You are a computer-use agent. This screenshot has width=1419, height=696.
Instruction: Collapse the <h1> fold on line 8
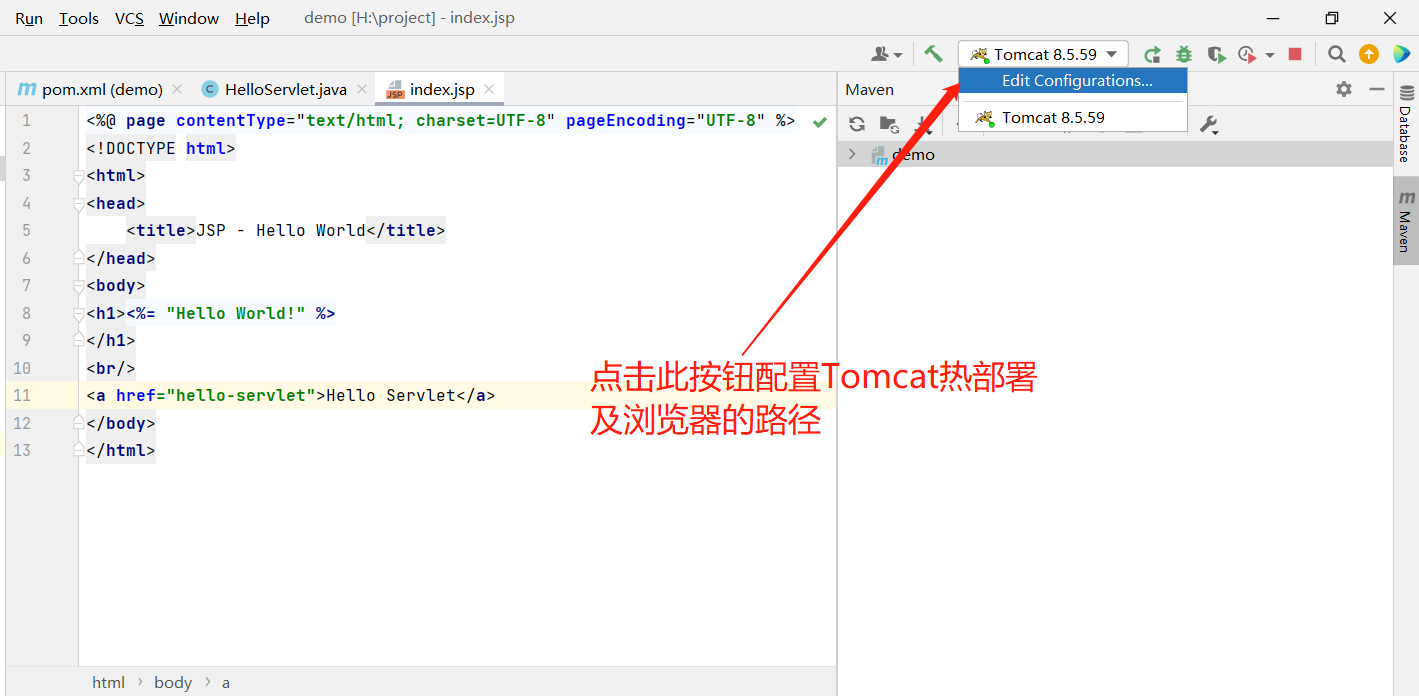click(79, 314)
